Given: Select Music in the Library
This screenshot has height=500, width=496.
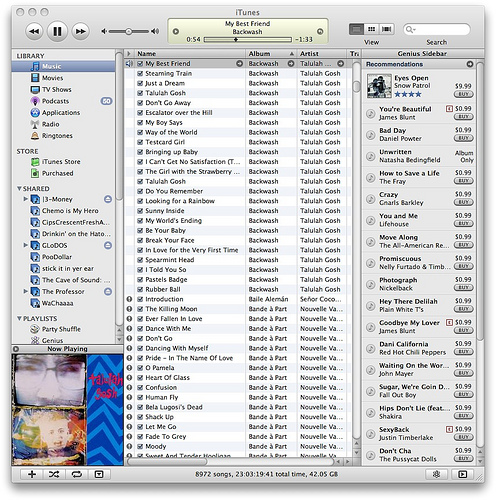Looking at the screenshot, I should coord(63,66).
